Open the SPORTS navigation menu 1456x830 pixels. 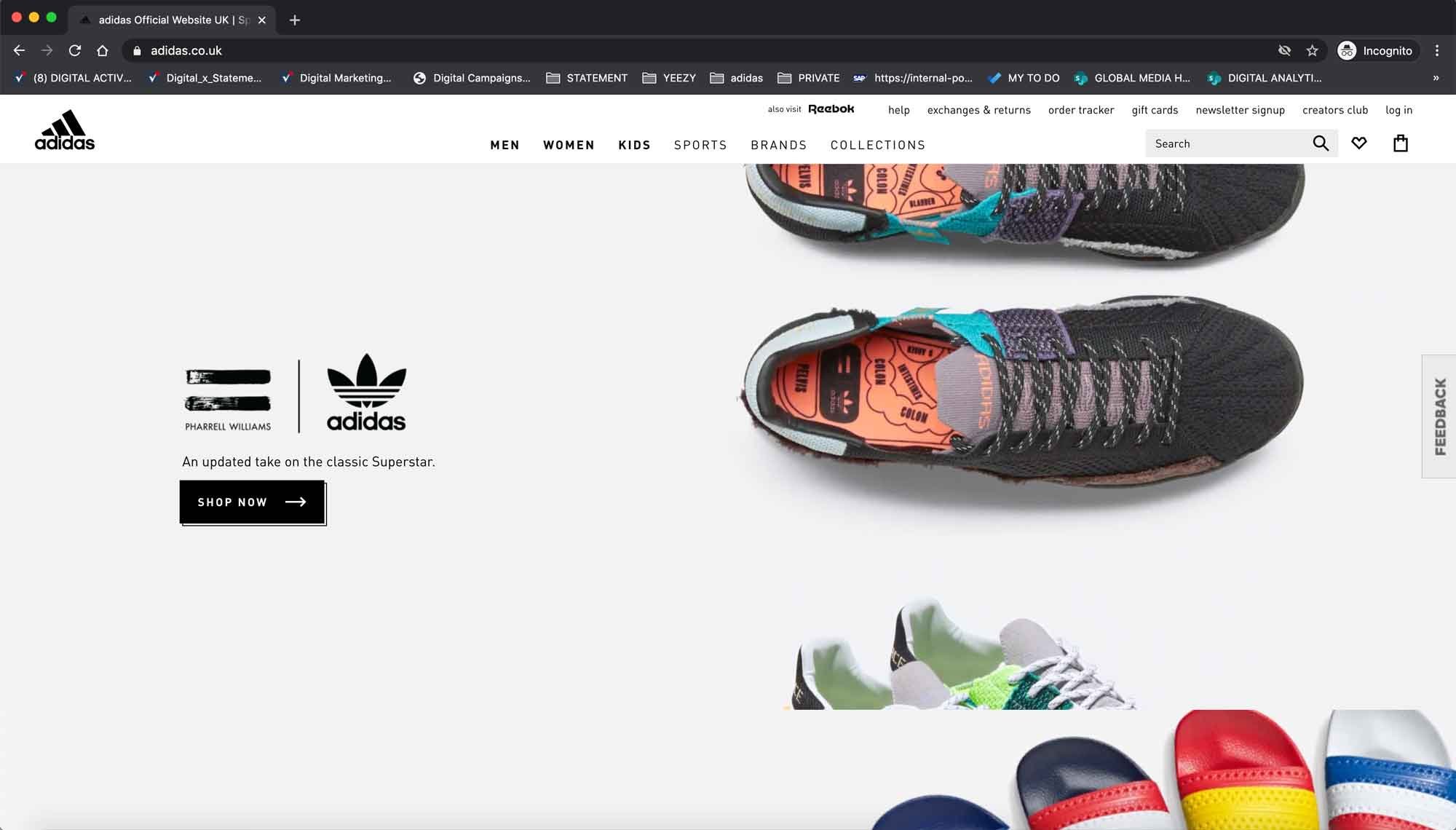pos(700,145)
